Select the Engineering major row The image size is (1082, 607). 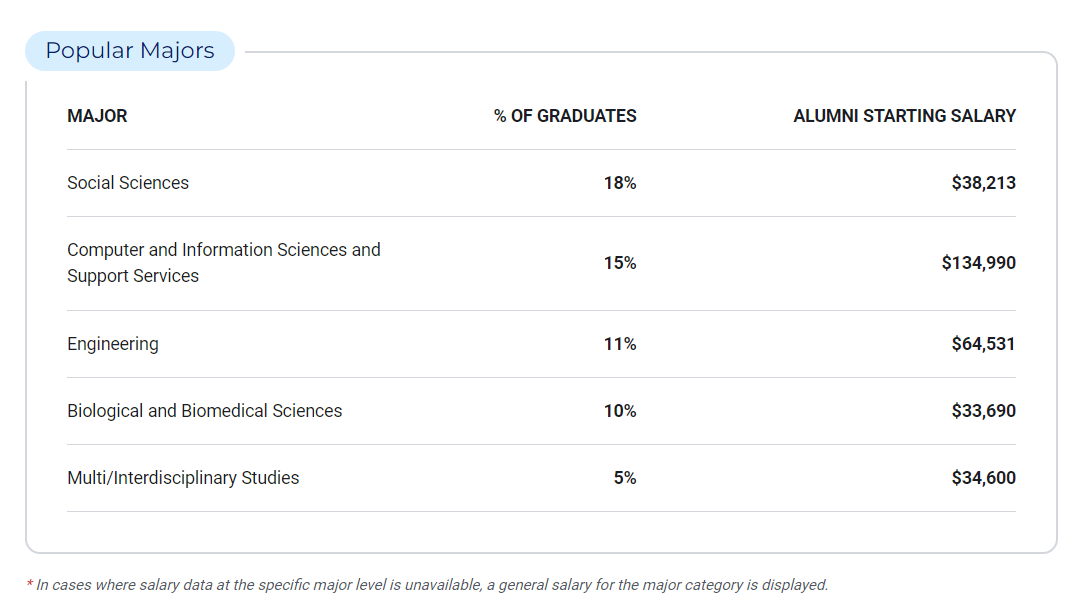click(x=113, y=344)
